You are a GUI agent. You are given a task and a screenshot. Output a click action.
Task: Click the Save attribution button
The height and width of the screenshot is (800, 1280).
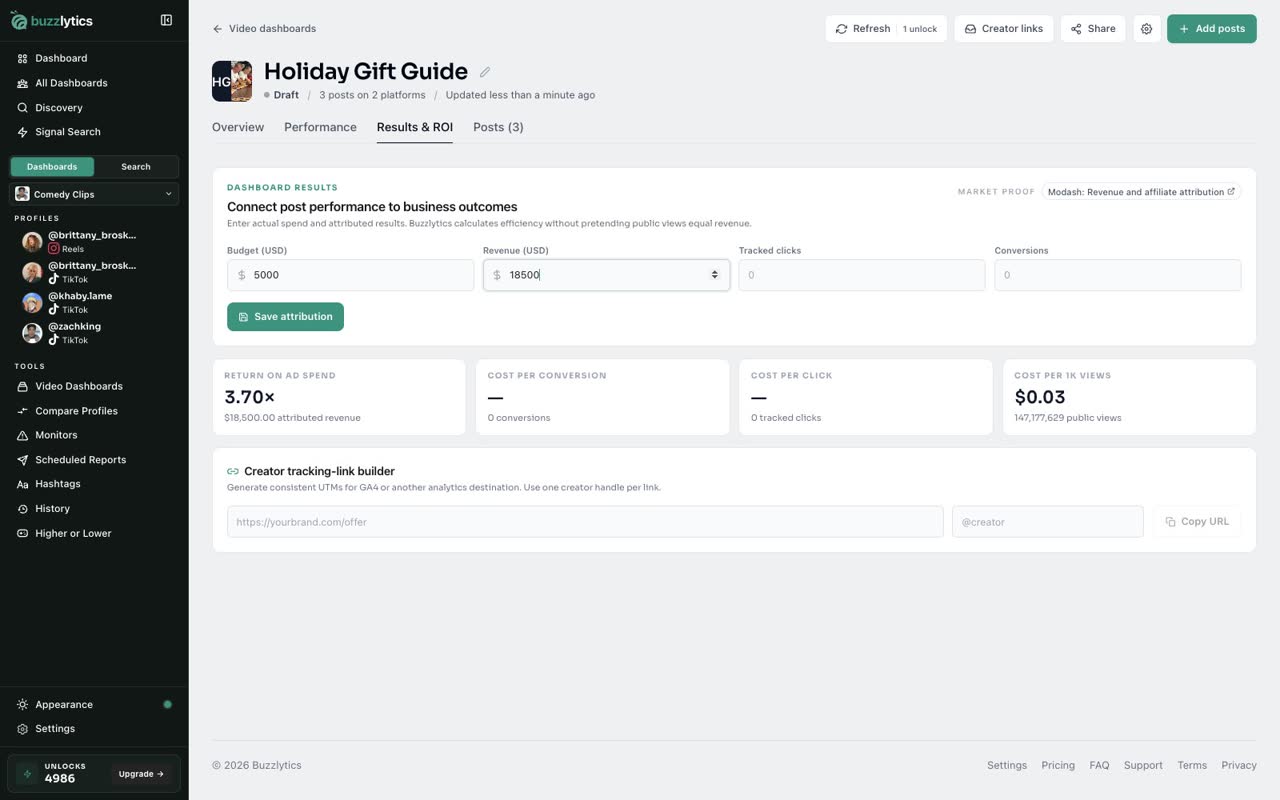pyautogui.click(x=285, y=317)
